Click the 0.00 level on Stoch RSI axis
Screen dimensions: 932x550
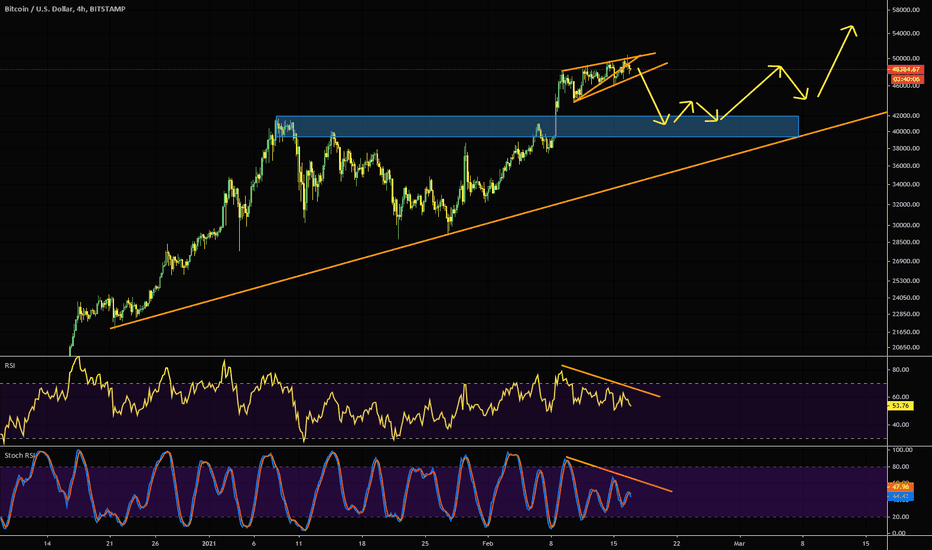click(899, 533)
